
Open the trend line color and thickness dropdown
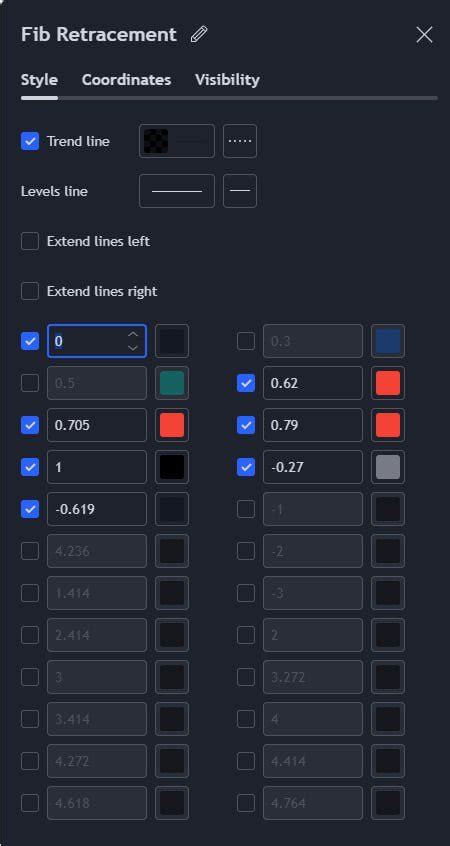point(177,141)
